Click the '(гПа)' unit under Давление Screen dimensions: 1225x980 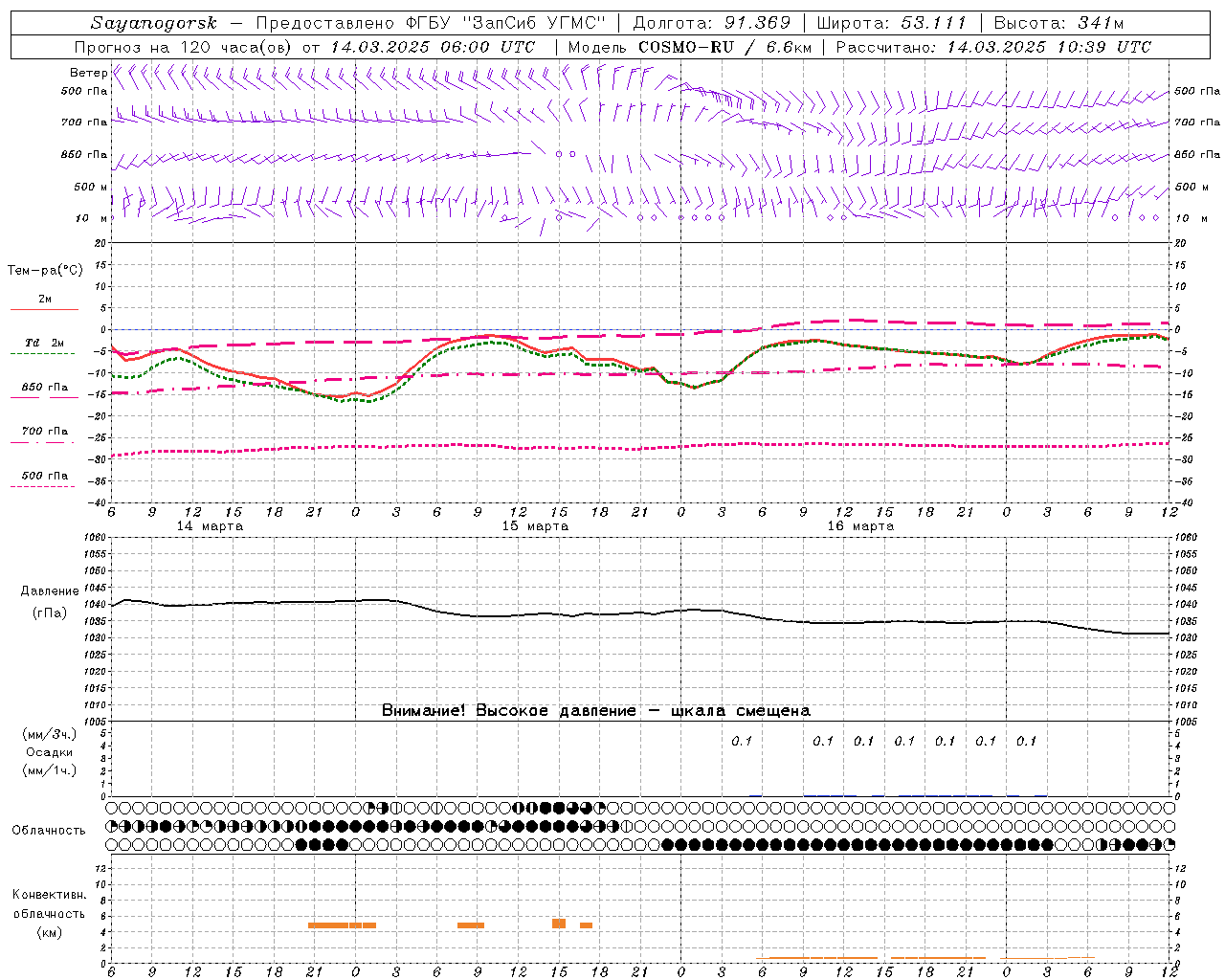[50, 612]
